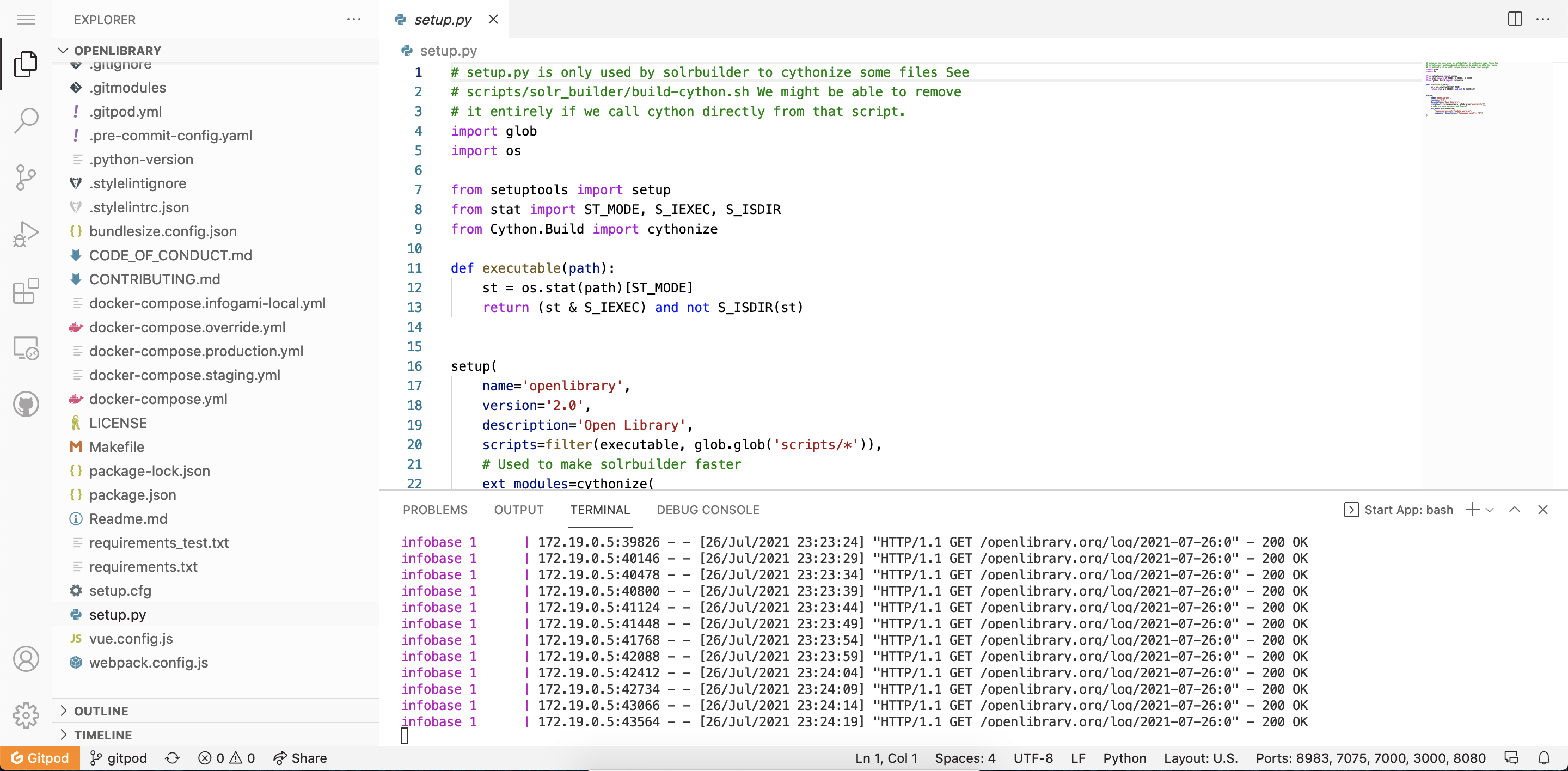This screenshot has width=1568, height=771.
Task: Open the Search view in activity bar
Action: [x=26, y=120]
